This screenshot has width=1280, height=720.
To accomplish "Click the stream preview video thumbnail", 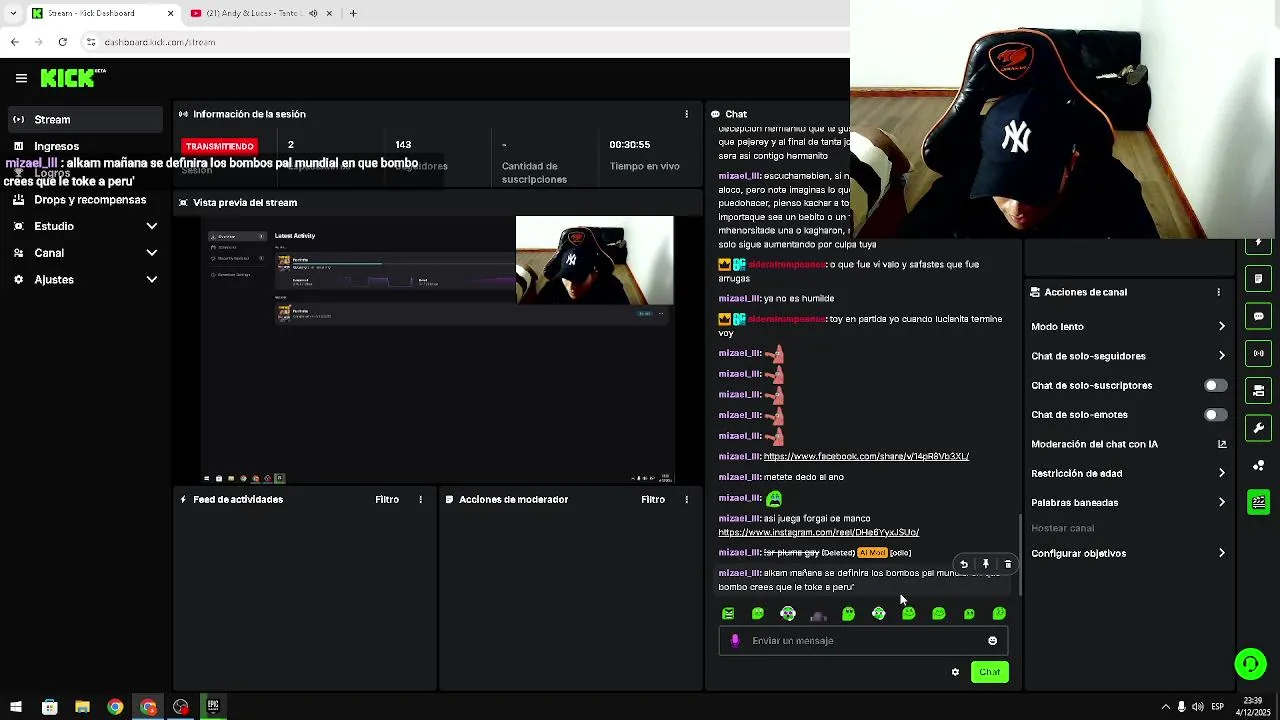I will point(438,350).
